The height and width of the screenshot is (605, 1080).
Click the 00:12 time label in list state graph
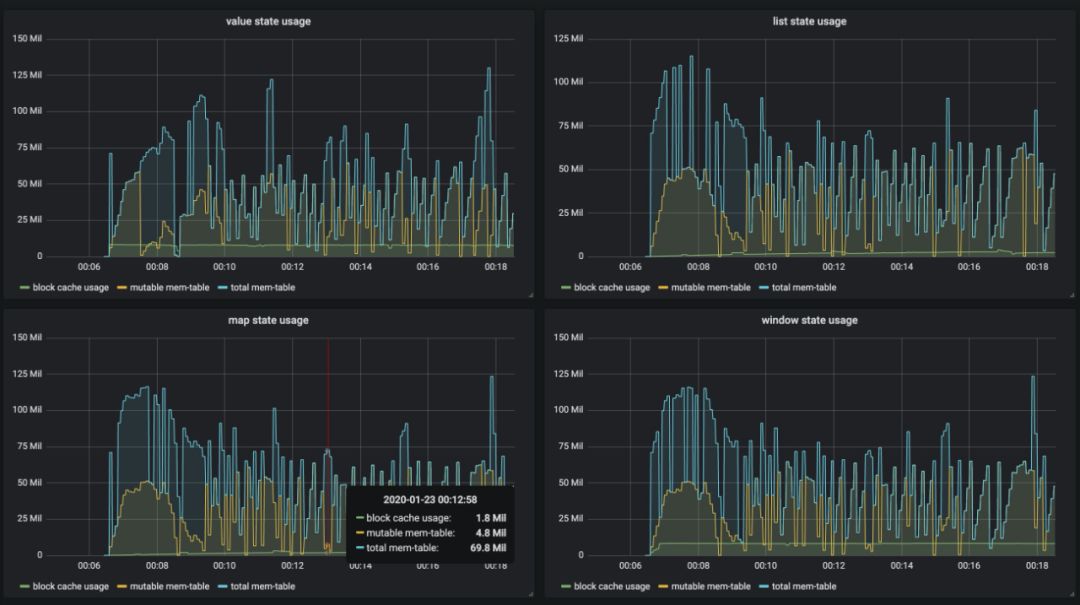click(833, 267)
